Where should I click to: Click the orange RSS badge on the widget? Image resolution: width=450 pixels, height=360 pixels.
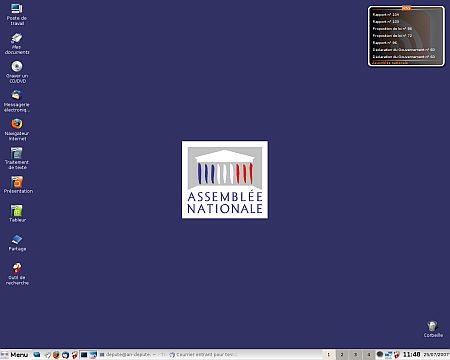tap(406, 8)
